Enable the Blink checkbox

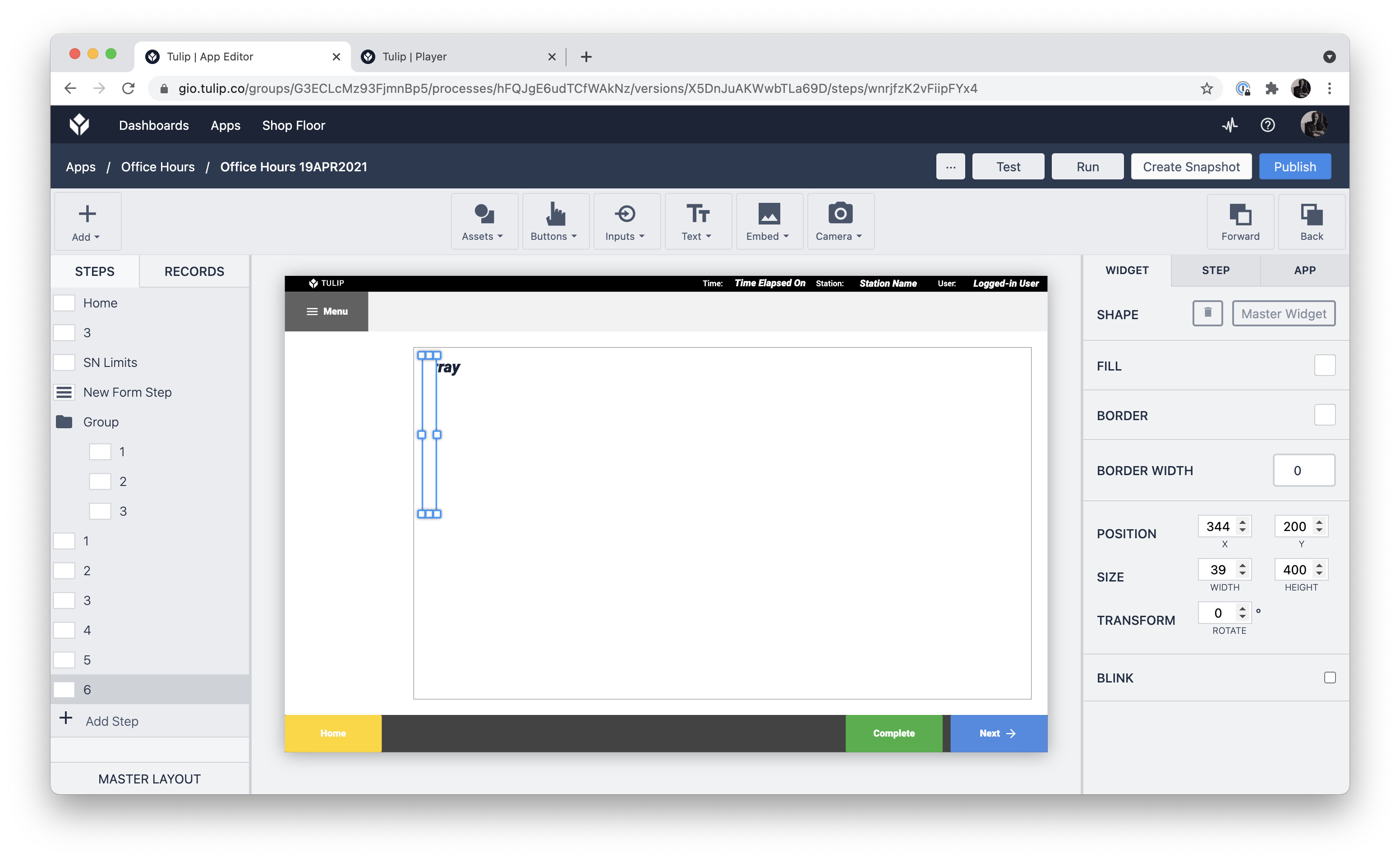[1329, 678]
